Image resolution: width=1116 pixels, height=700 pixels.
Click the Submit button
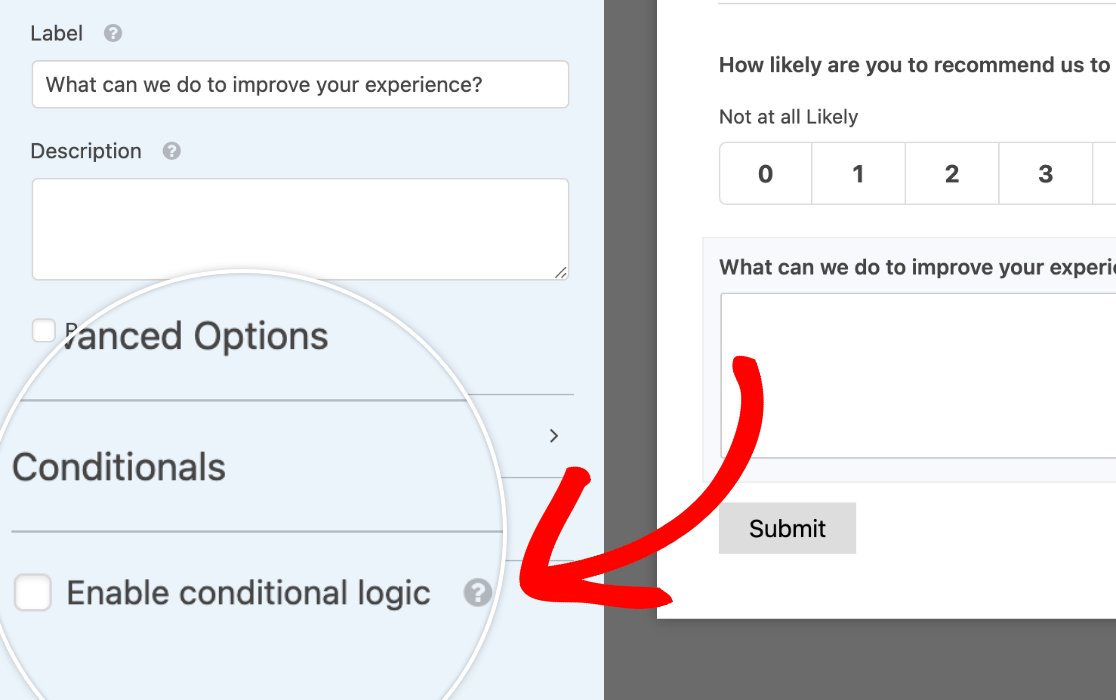coord(787,529)
